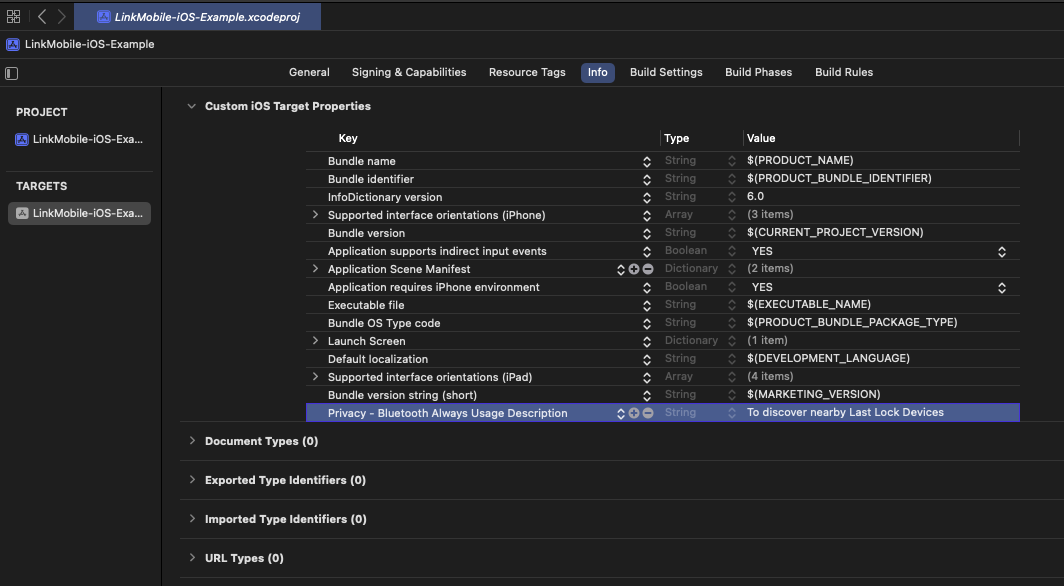Viewport: 1064px width, 586px height.
Task: Go back with the left navigation arrow
Action: tap(42, 16)
